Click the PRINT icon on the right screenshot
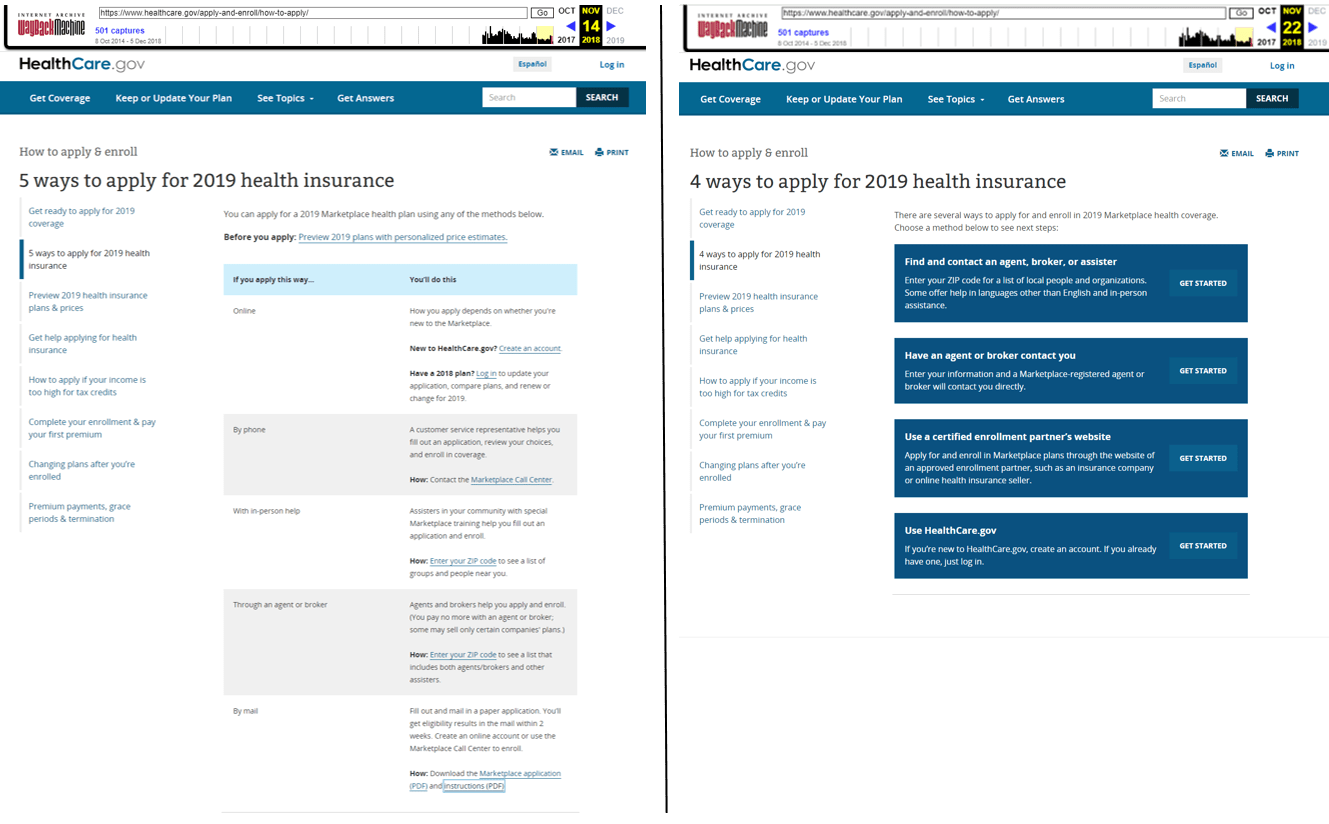This screenshot has height=824, width=1329. pyautogui.click(x=1270, y=153)
